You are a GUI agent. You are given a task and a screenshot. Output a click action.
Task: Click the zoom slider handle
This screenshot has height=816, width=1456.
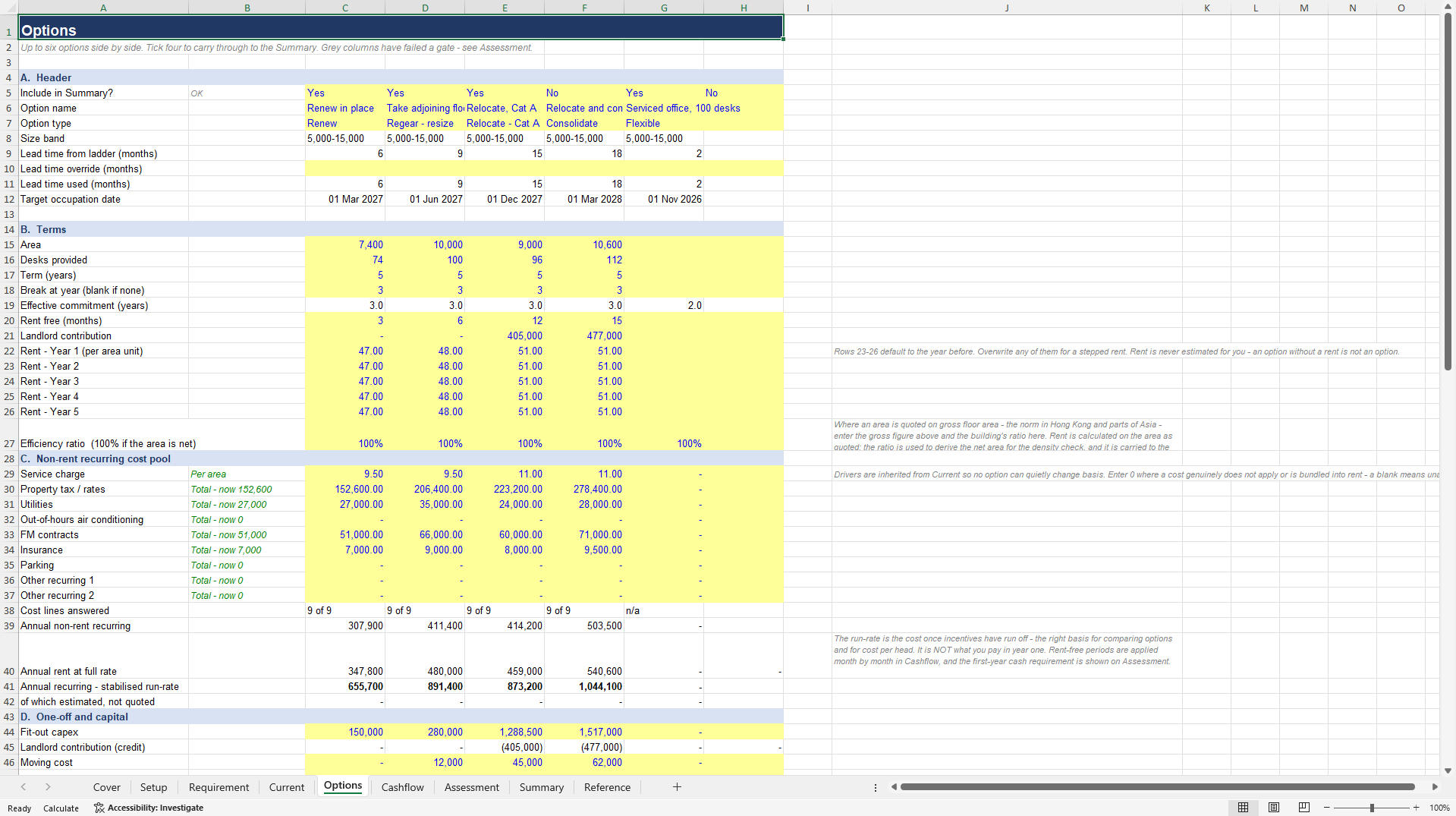pyautogui.click(x=1372, y=808)
